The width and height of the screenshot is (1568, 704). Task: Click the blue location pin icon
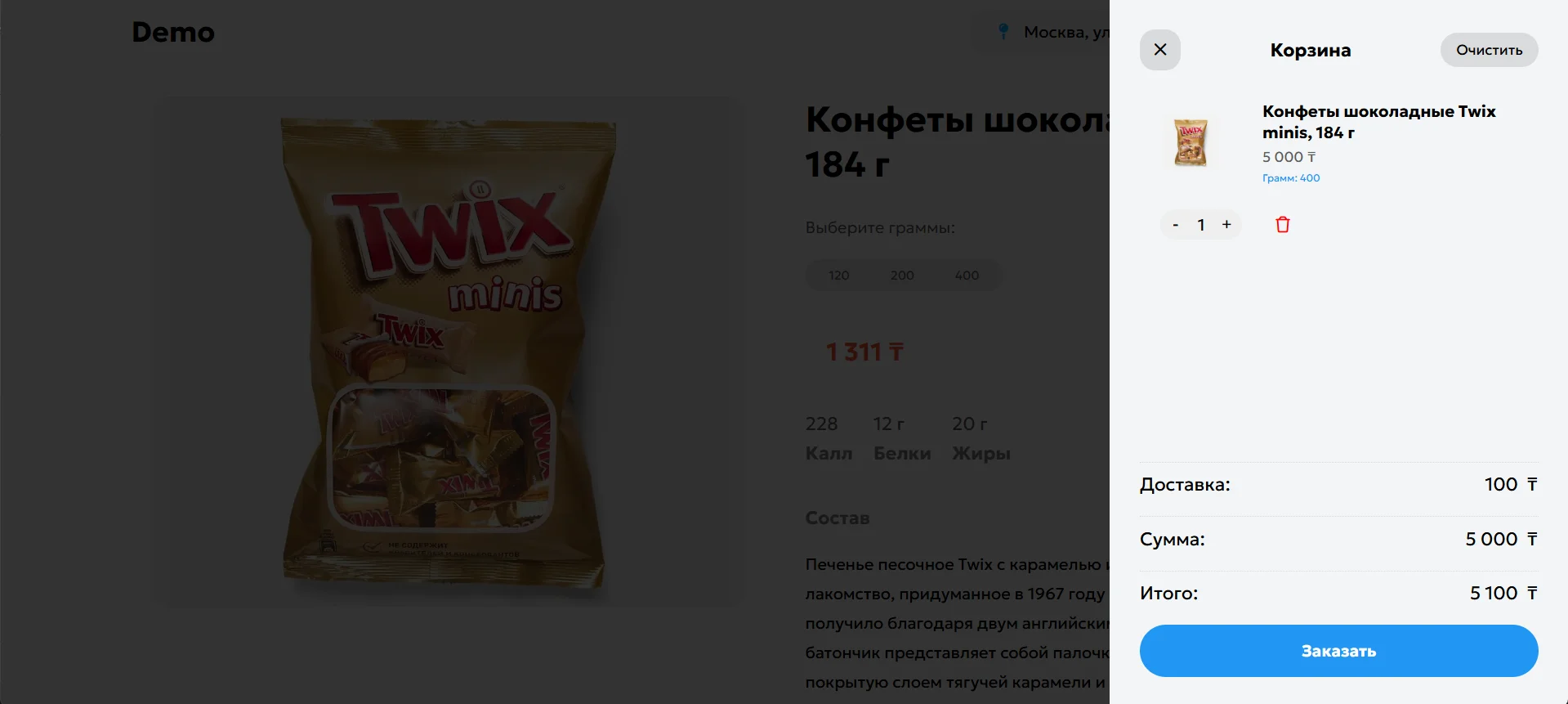[1003, 32]
